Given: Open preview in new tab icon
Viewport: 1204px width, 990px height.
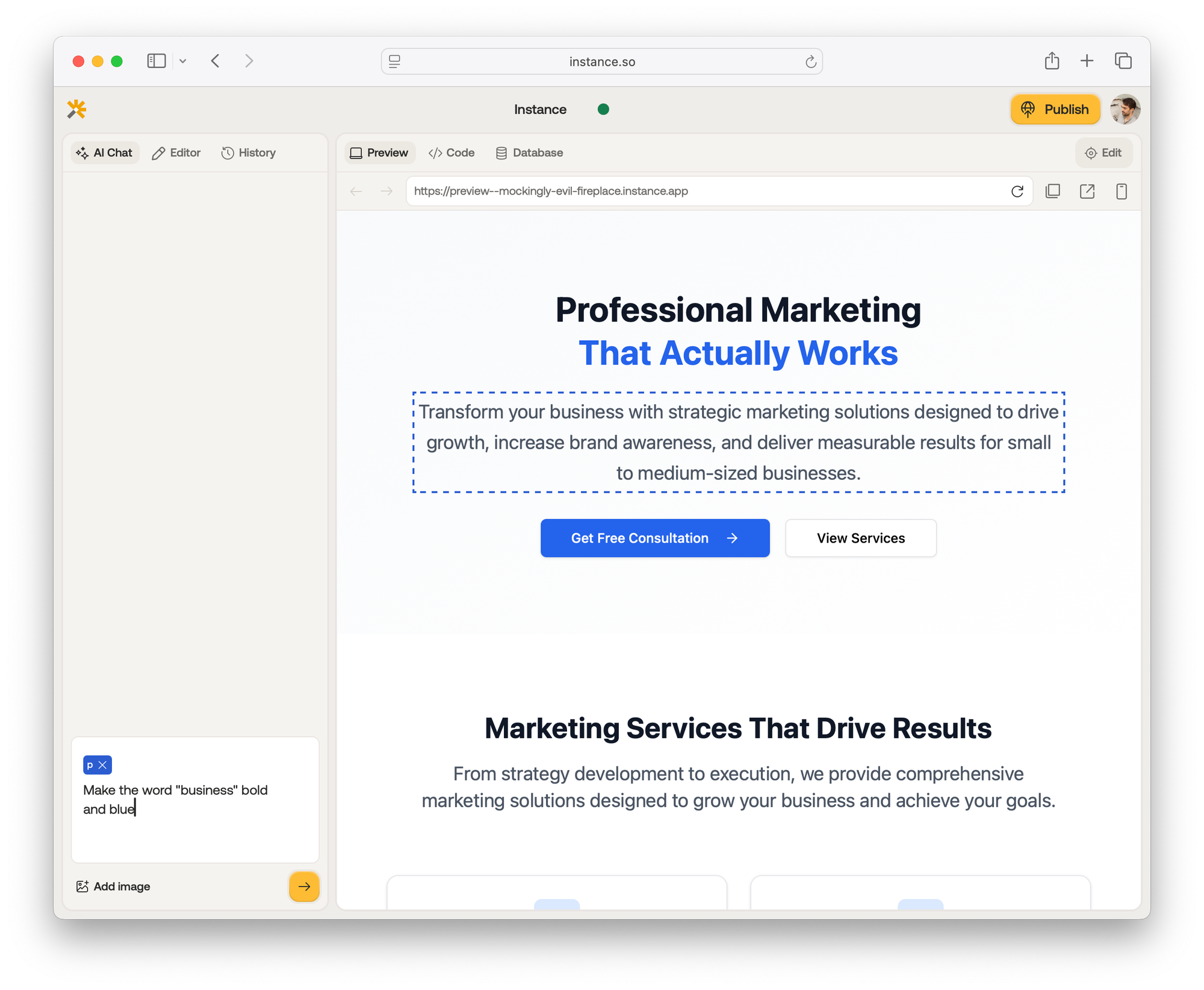Looking at the screenshot, I should (1087, 191).
